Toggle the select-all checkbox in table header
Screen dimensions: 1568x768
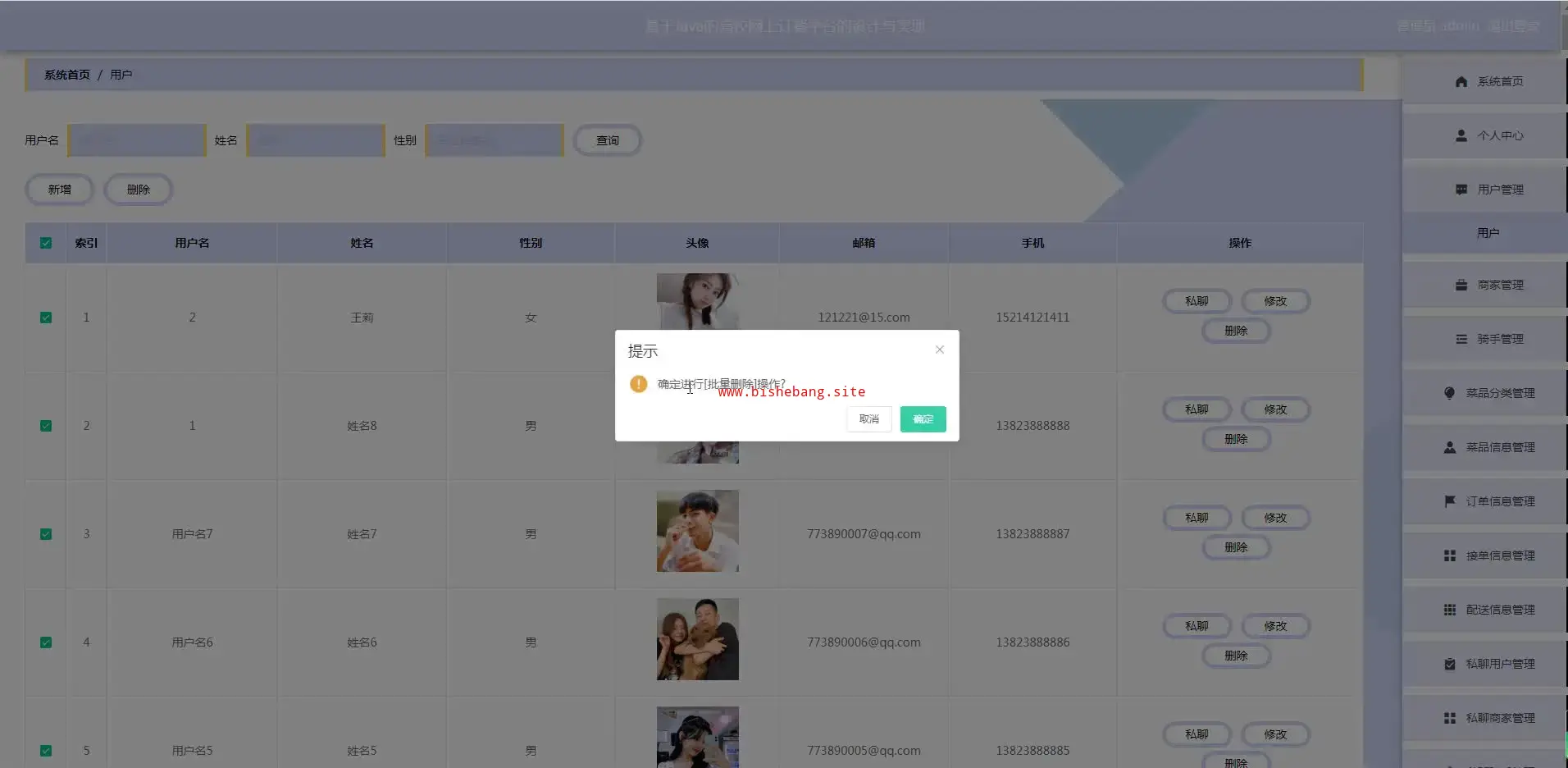pyautogui.click(x=46, y=243)
